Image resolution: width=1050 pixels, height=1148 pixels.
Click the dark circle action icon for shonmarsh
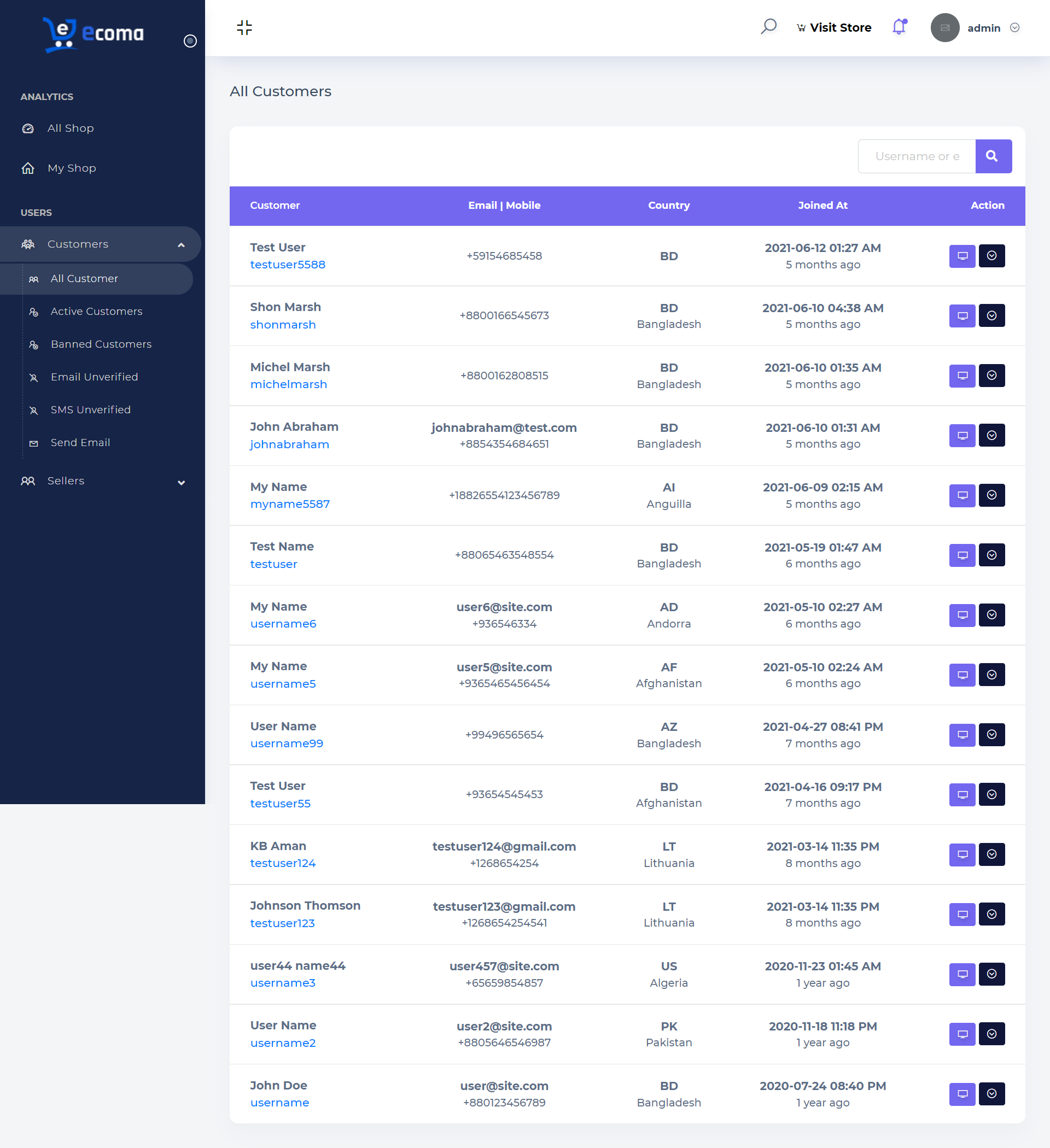(x=991, y=315)
